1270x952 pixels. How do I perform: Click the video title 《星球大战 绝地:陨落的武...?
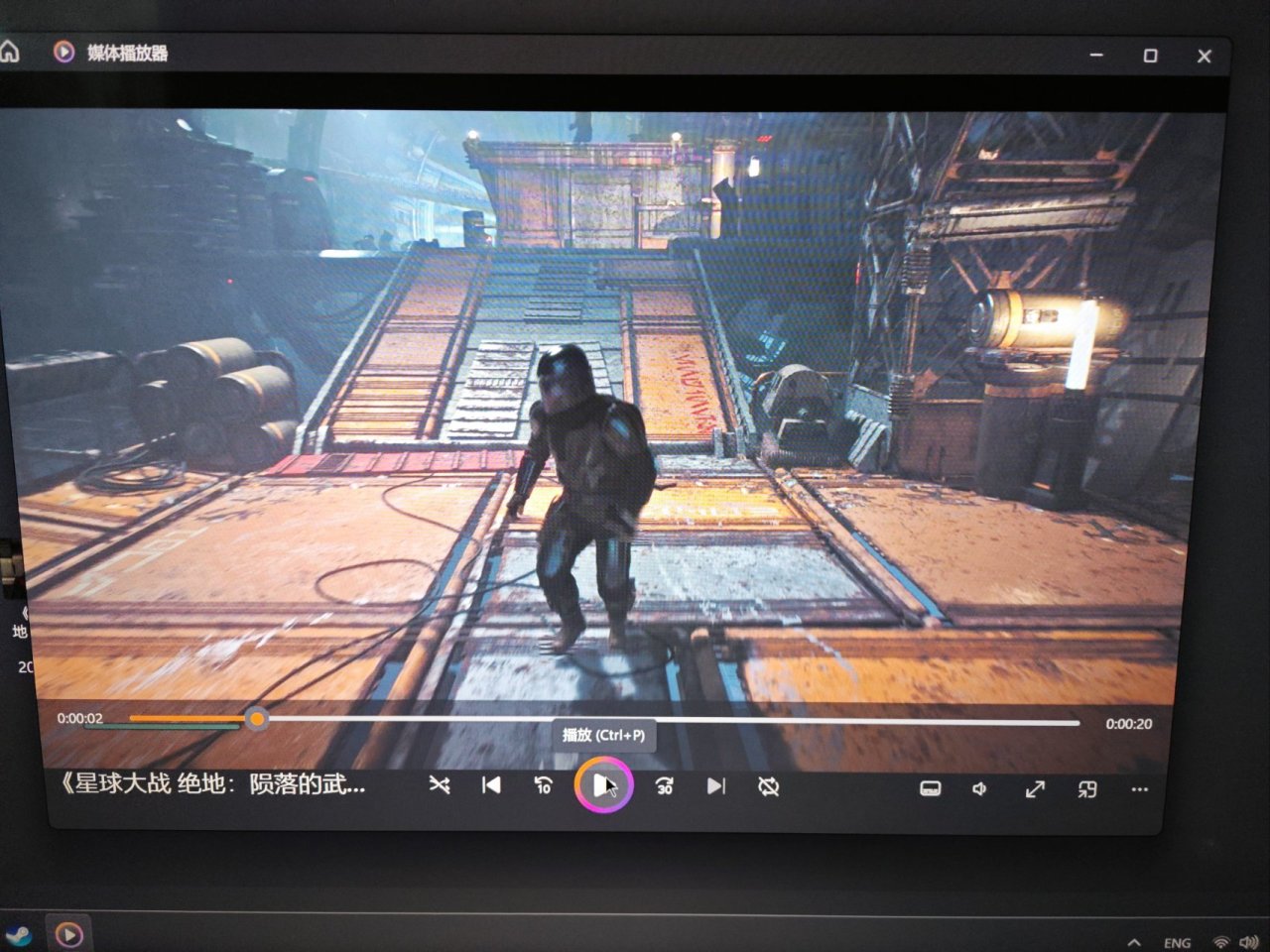[212, 783]
